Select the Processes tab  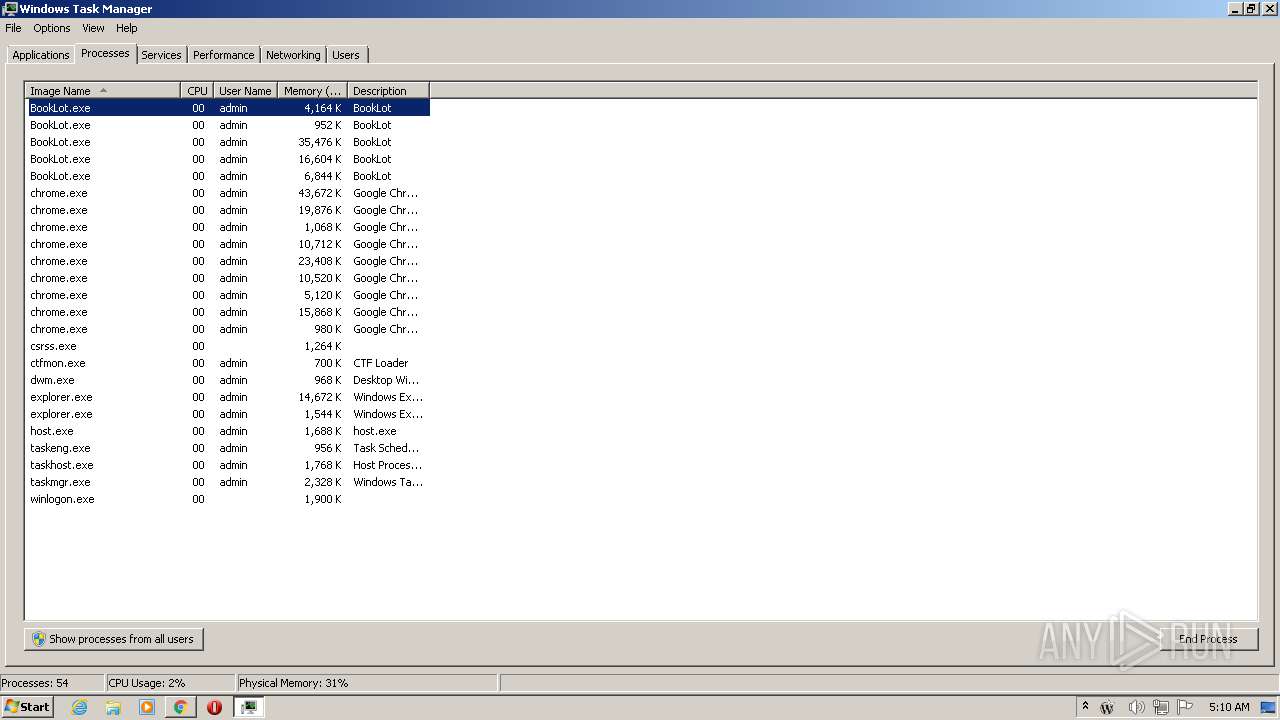[105, 53]
